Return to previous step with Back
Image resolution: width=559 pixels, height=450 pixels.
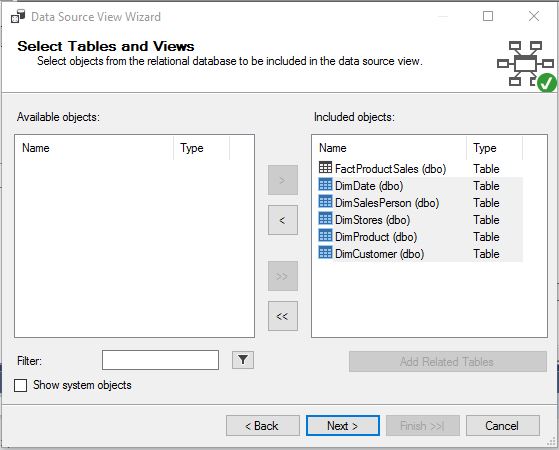click(263, 425)
